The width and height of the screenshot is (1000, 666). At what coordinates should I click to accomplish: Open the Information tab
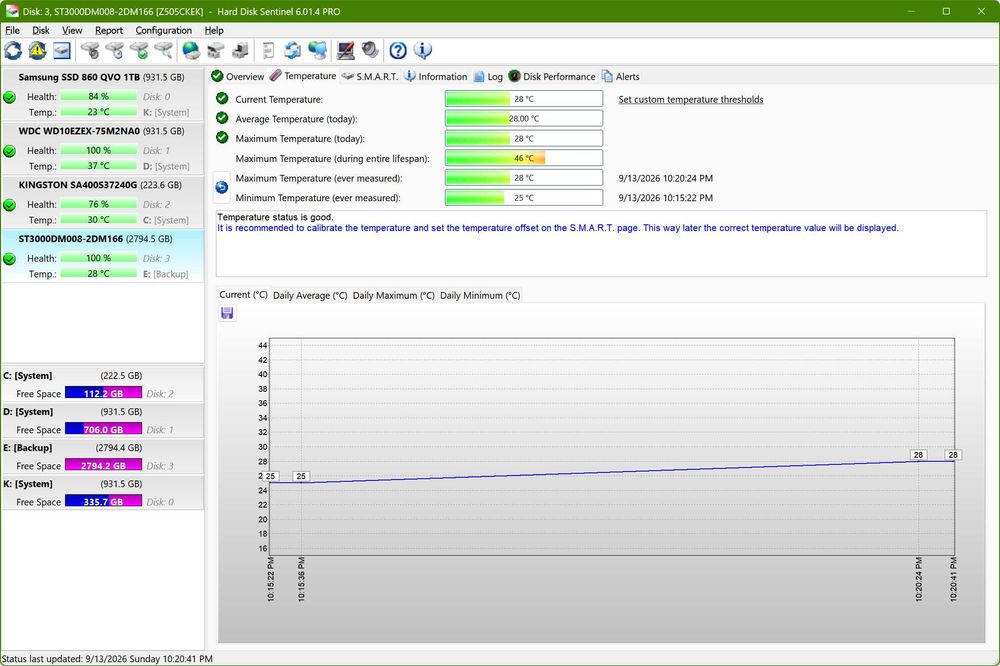coord(436,77)
